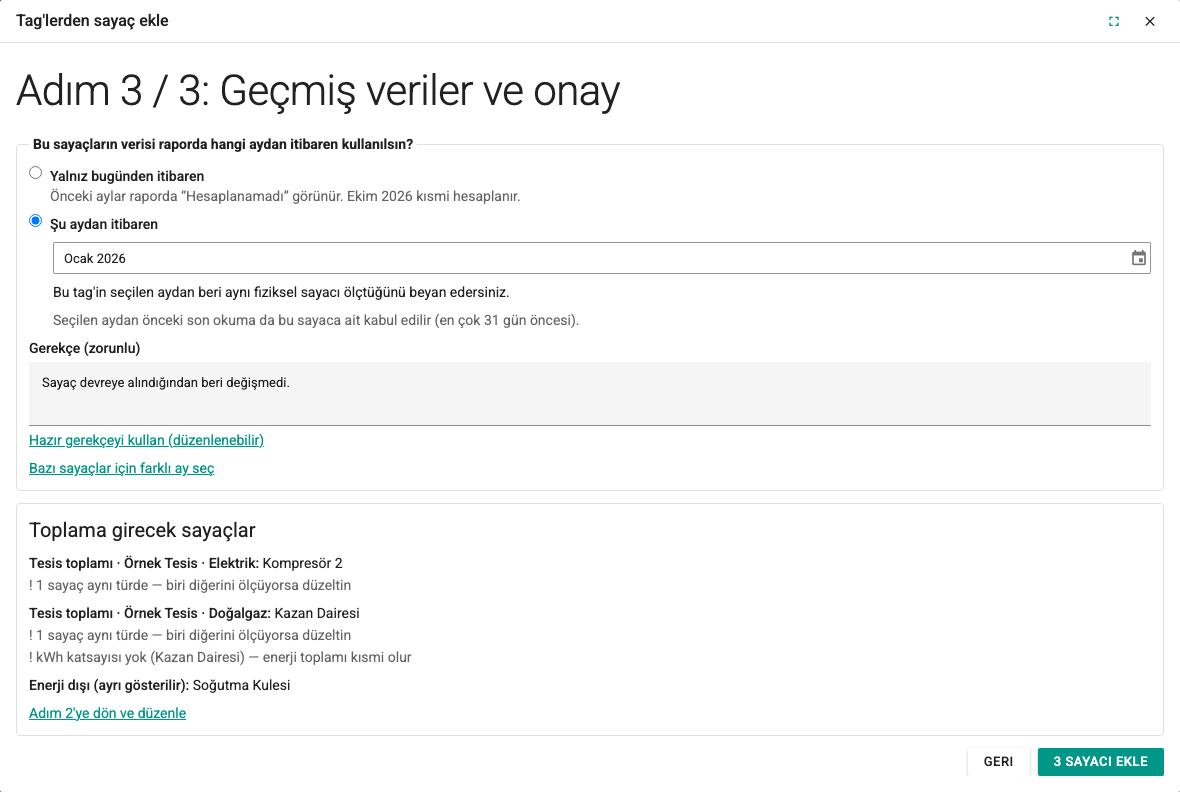
Task: Select 'Şu aydan itibaren' radio button
Action: (x=35, y=221)
